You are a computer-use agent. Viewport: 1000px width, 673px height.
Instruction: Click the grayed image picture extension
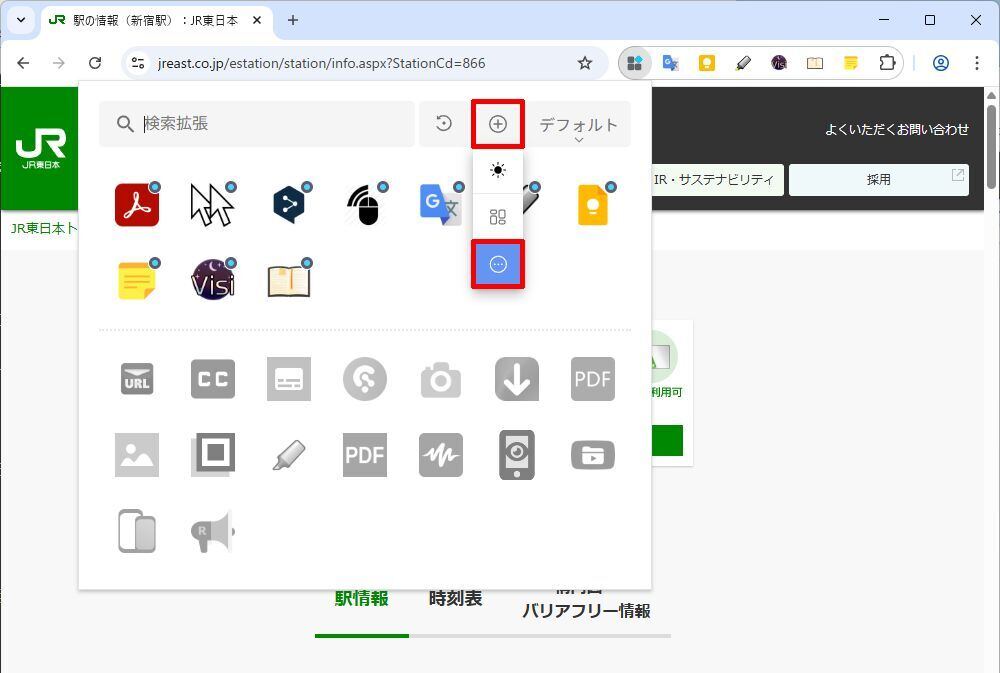click(136, 455)
